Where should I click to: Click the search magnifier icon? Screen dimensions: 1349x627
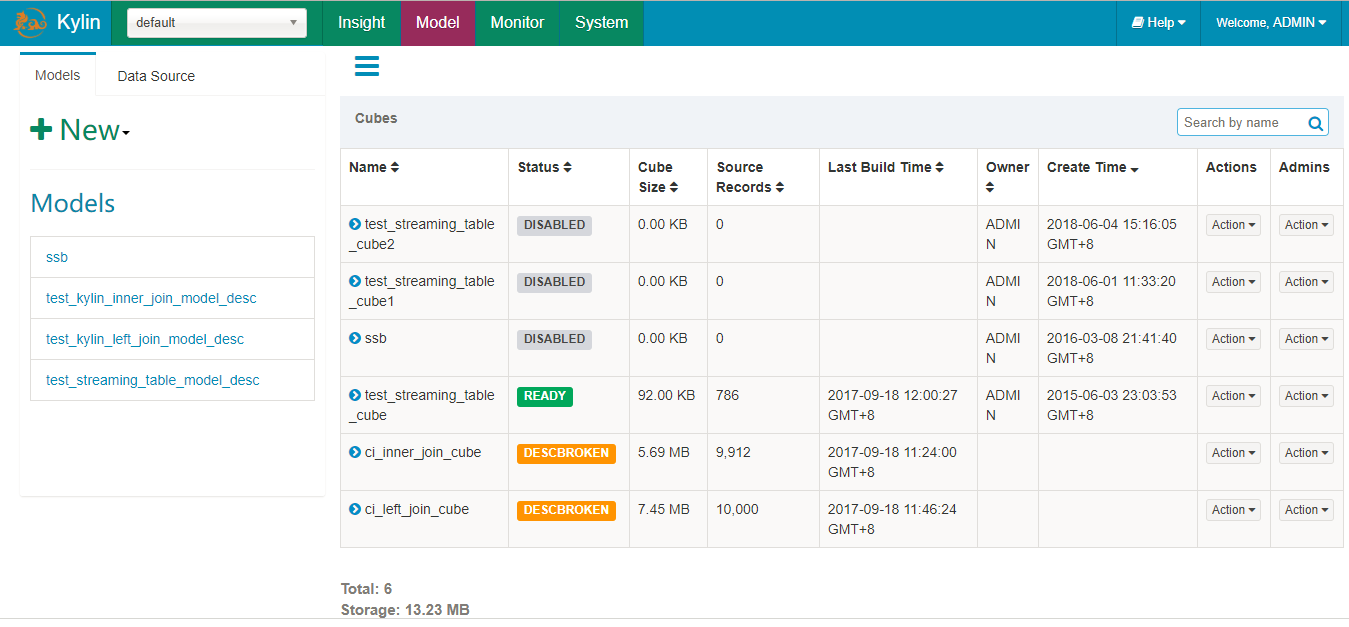[x=1315, y=122]
